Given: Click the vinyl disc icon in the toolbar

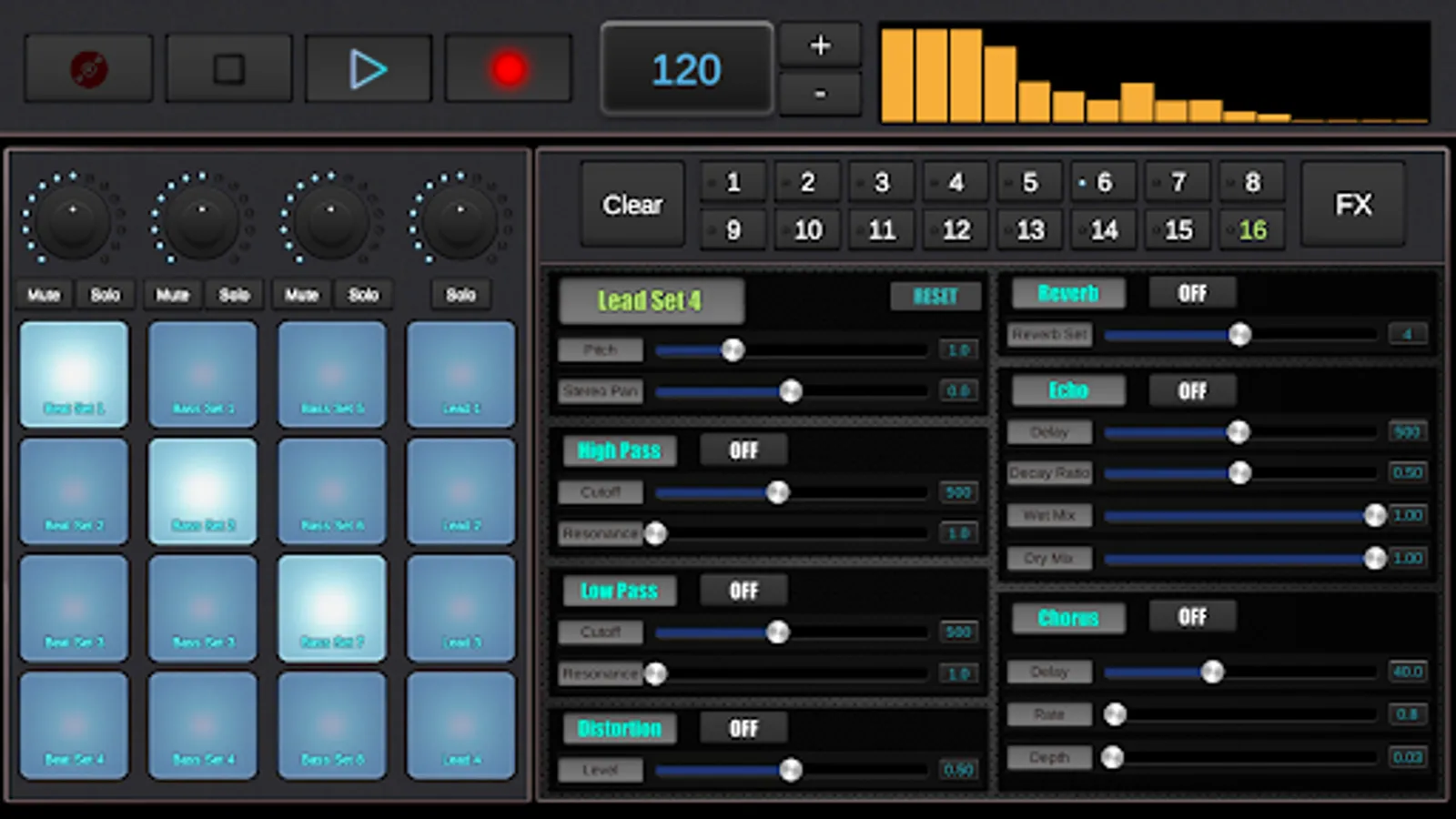Looking at the screenshot, I should pyautogui.click(x=87, y=67).
